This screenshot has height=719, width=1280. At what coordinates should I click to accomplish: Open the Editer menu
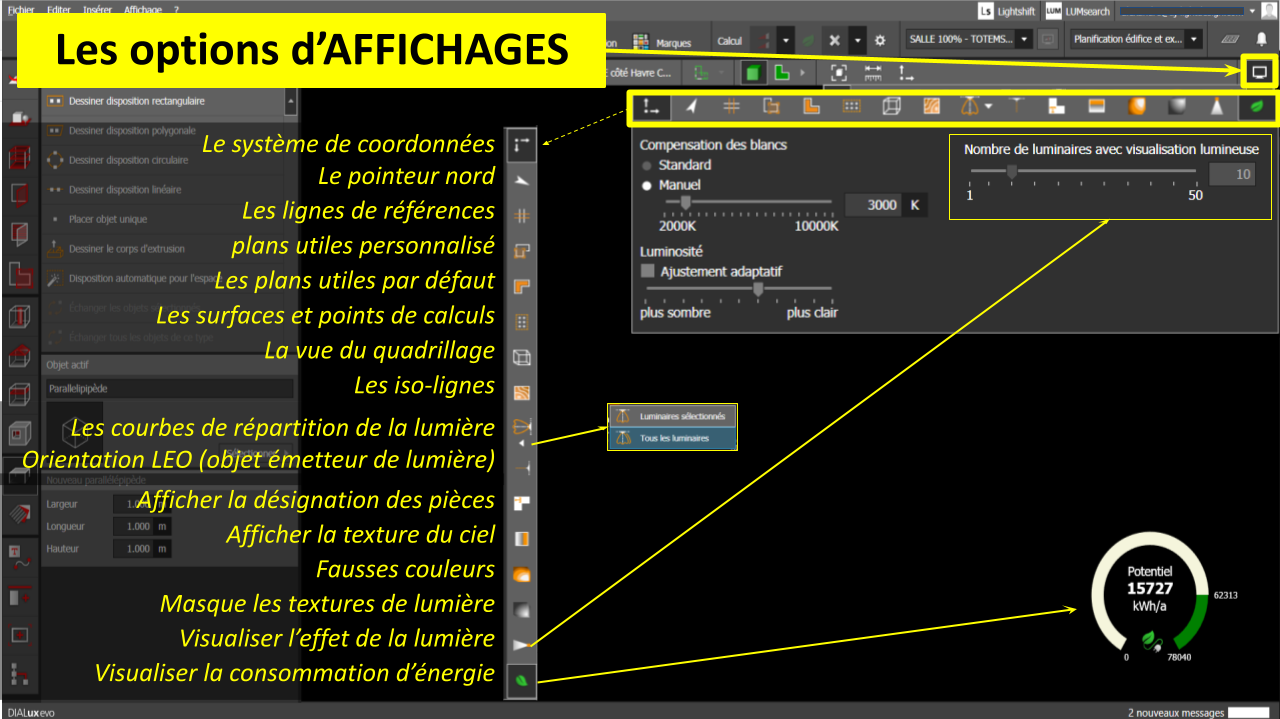[x=59, y=8]
